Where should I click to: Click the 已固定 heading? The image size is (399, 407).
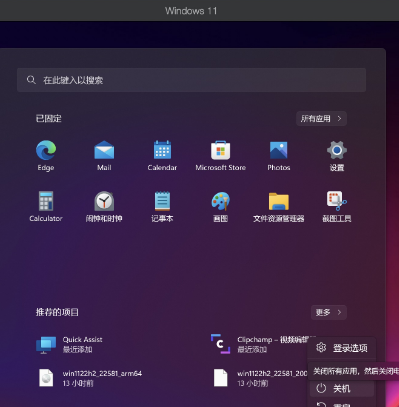coord(49,119)
